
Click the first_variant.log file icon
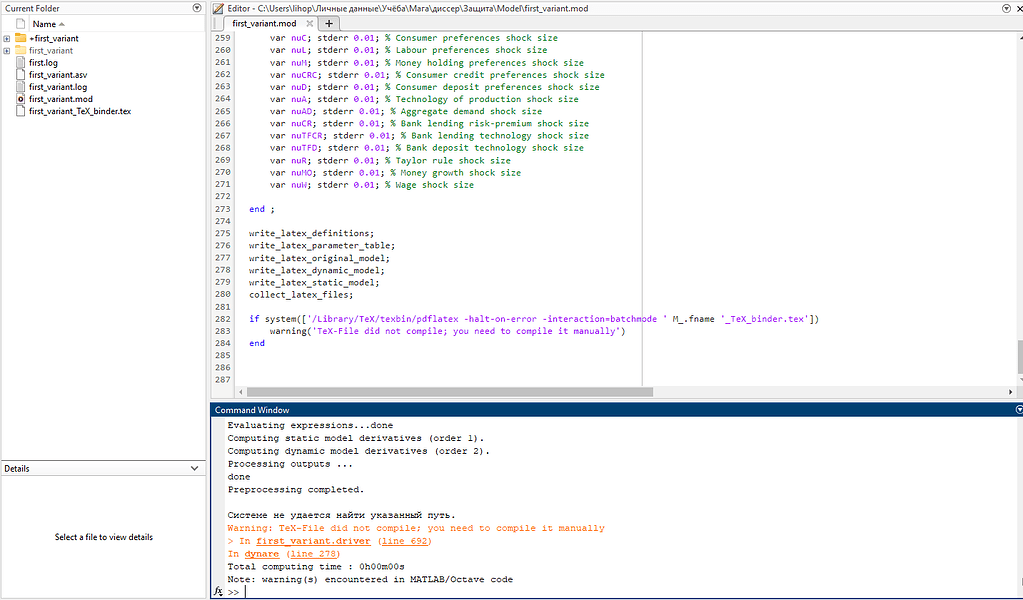(x=20, y=87)
